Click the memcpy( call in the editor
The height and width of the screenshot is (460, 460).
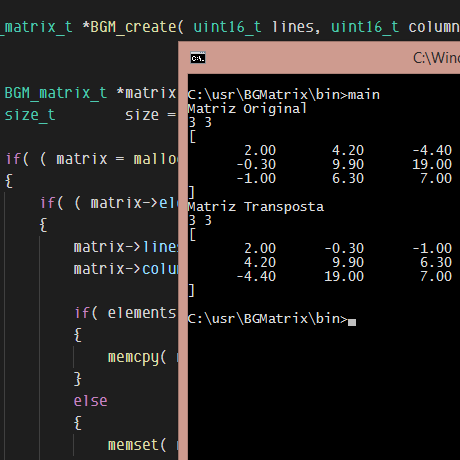coord(137,358)
